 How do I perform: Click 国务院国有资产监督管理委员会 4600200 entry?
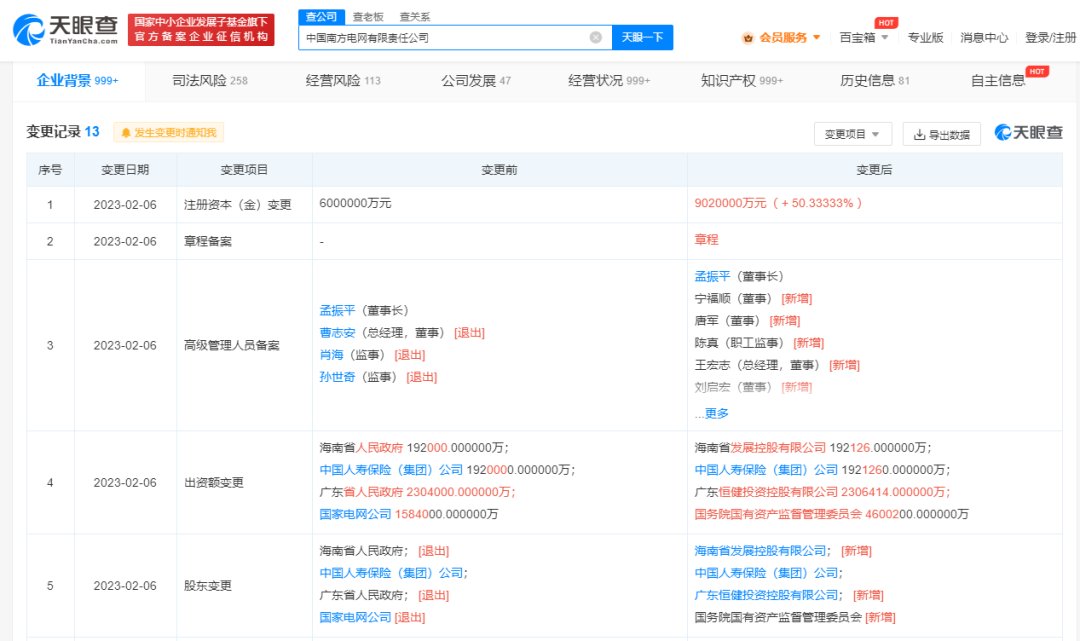[x=831, y=514]
